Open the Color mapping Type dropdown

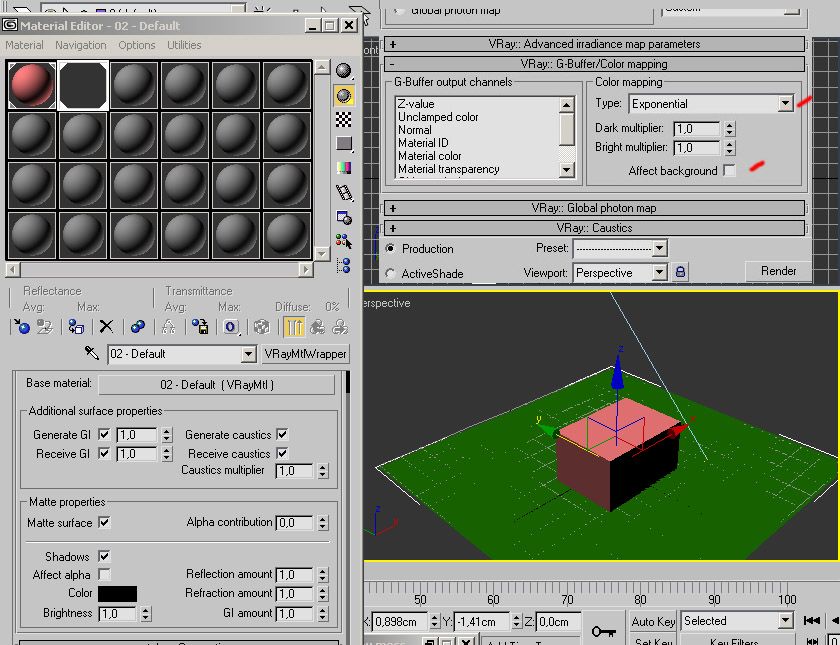(785, 103)
